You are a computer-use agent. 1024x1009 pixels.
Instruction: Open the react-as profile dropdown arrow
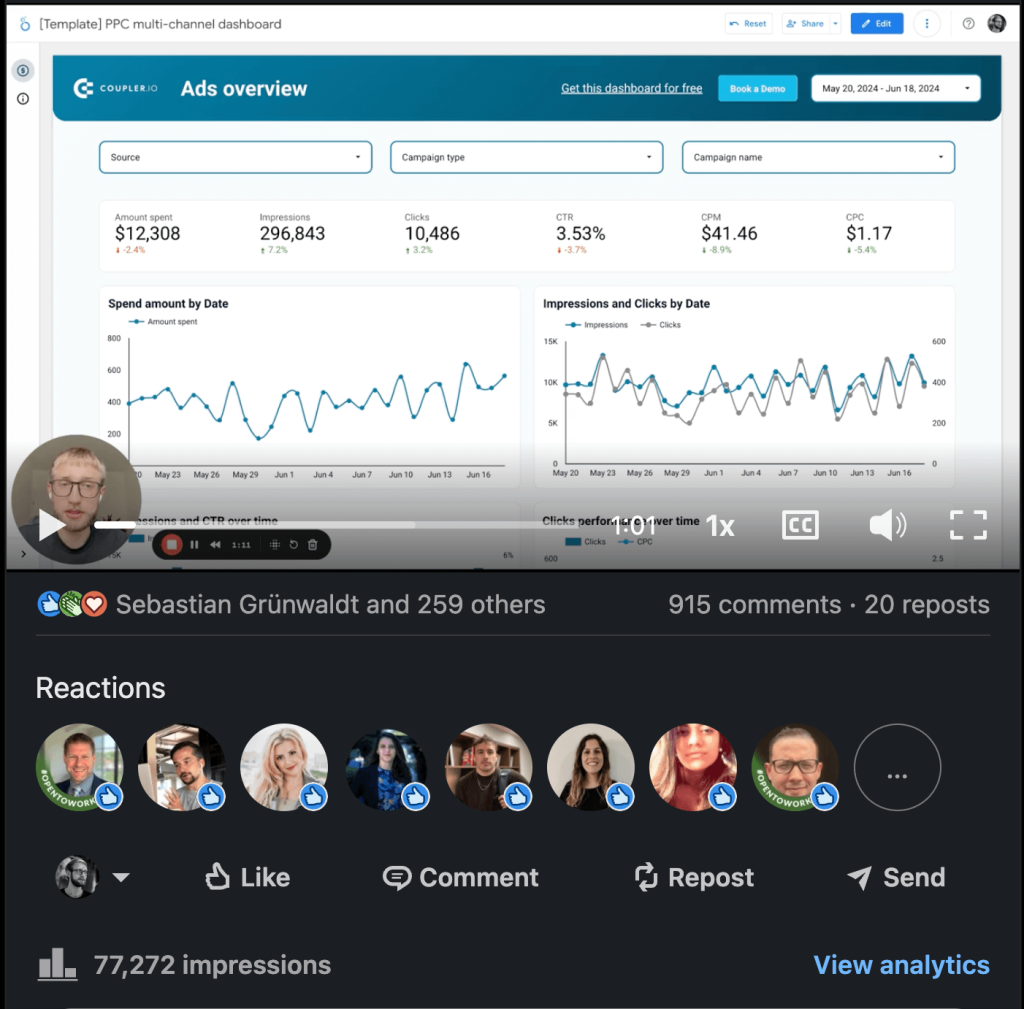point(121,877)
